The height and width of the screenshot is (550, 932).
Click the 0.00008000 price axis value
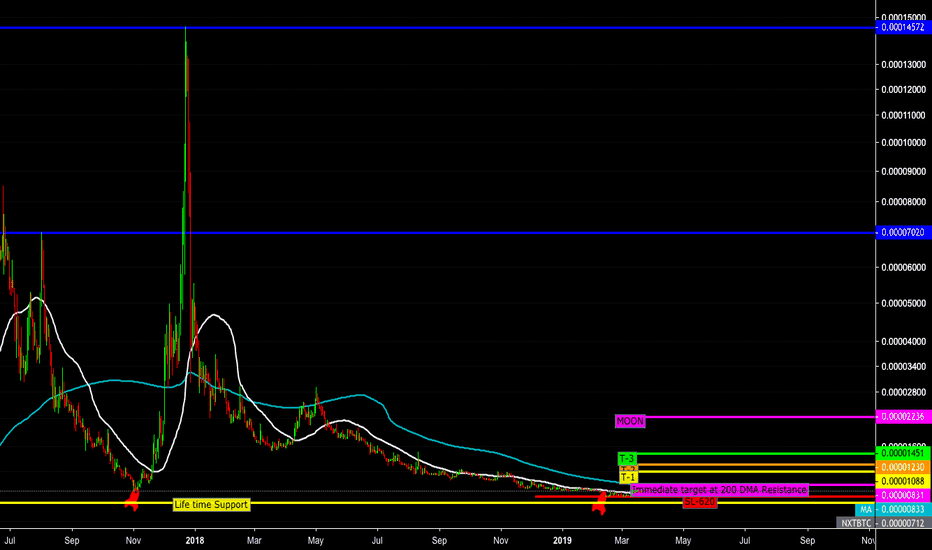[903, 202]
